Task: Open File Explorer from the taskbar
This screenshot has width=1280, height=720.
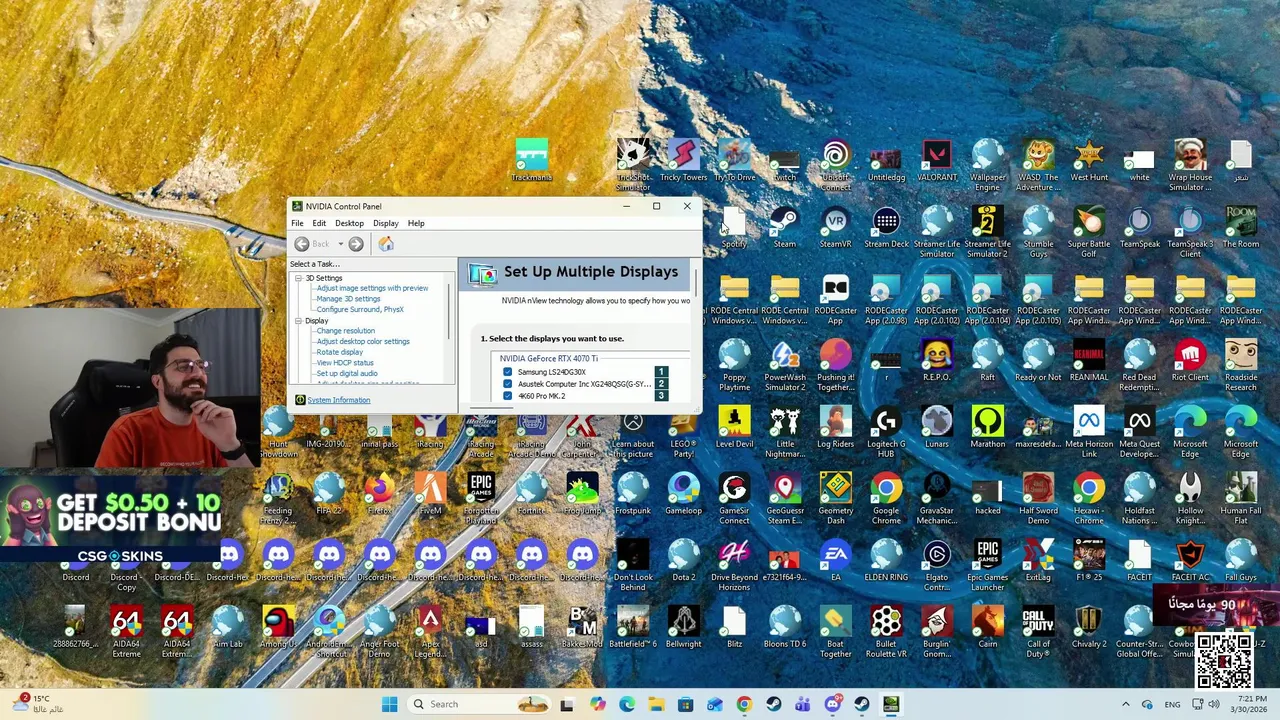Action: (656, 704)
